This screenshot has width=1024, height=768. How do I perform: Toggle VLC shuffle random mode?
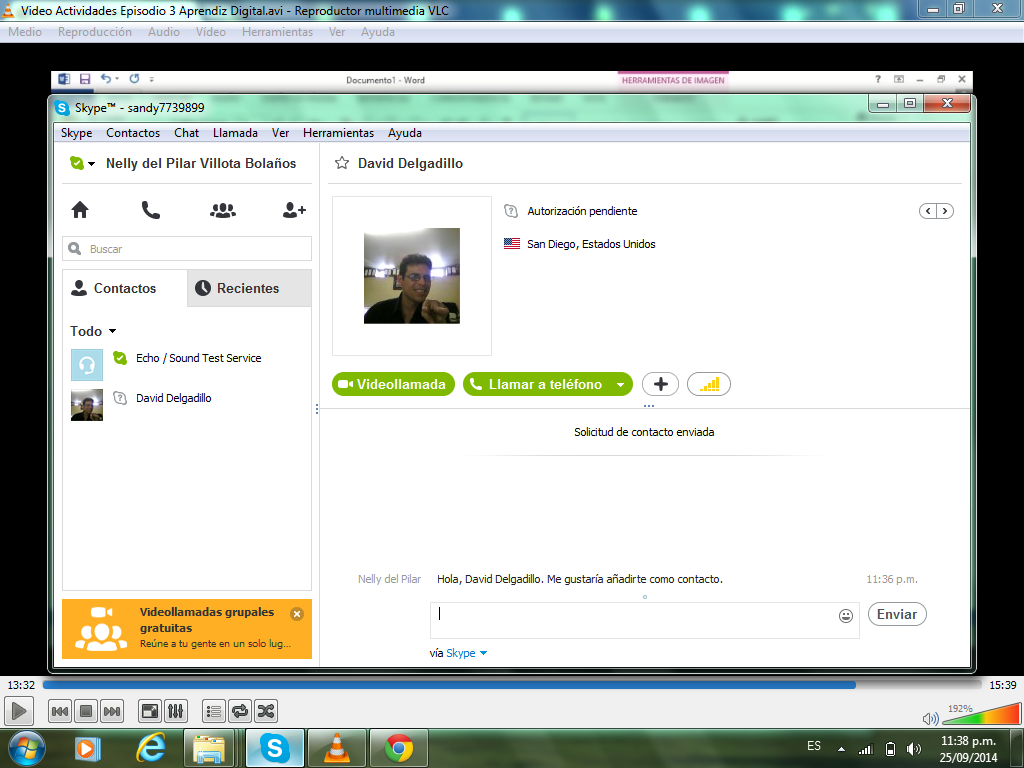[x=266, y=711]
